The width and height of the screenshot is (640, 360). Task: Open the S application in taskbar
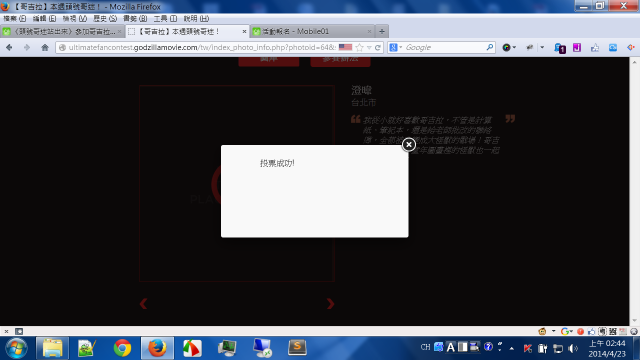(297, 348)
